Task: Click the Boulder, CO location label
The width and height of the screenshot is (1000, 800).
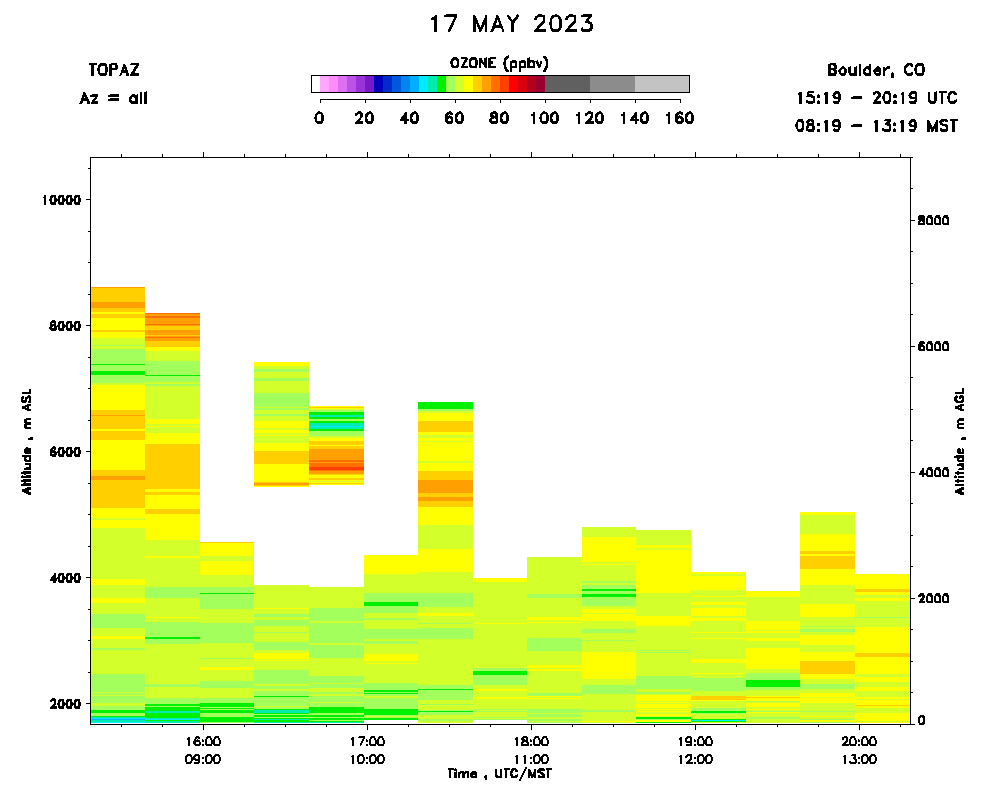Action: coord(876,70)
